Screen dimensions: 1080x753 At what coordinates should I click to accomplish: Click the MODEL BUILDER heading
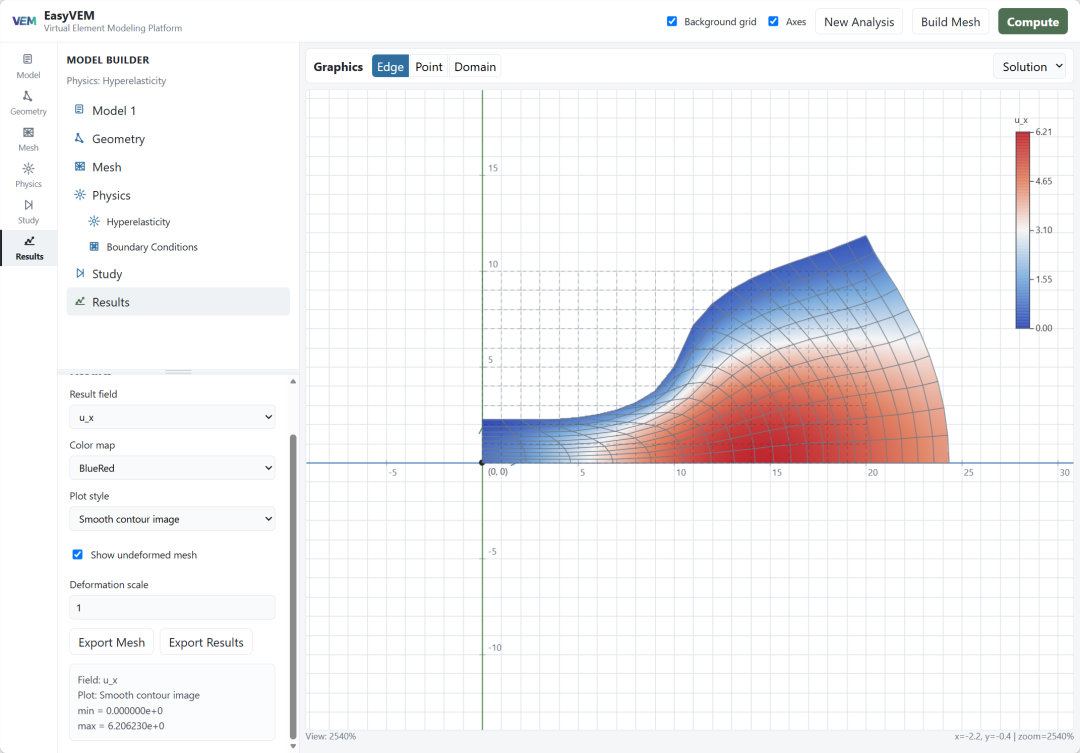tap(108, 60)
